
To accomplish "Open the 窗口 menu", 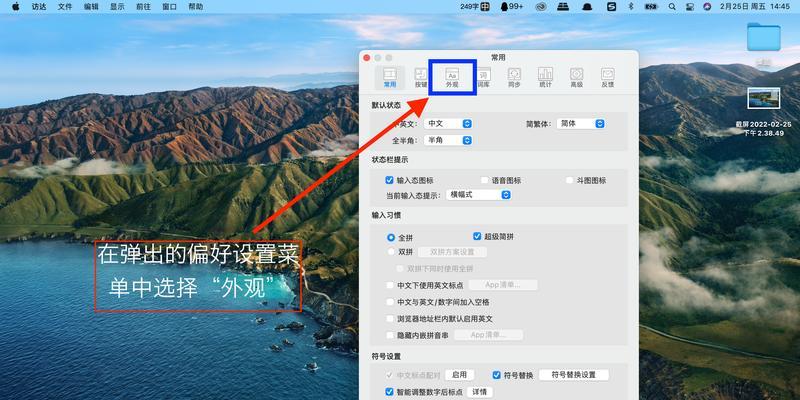I will (169, 7).
